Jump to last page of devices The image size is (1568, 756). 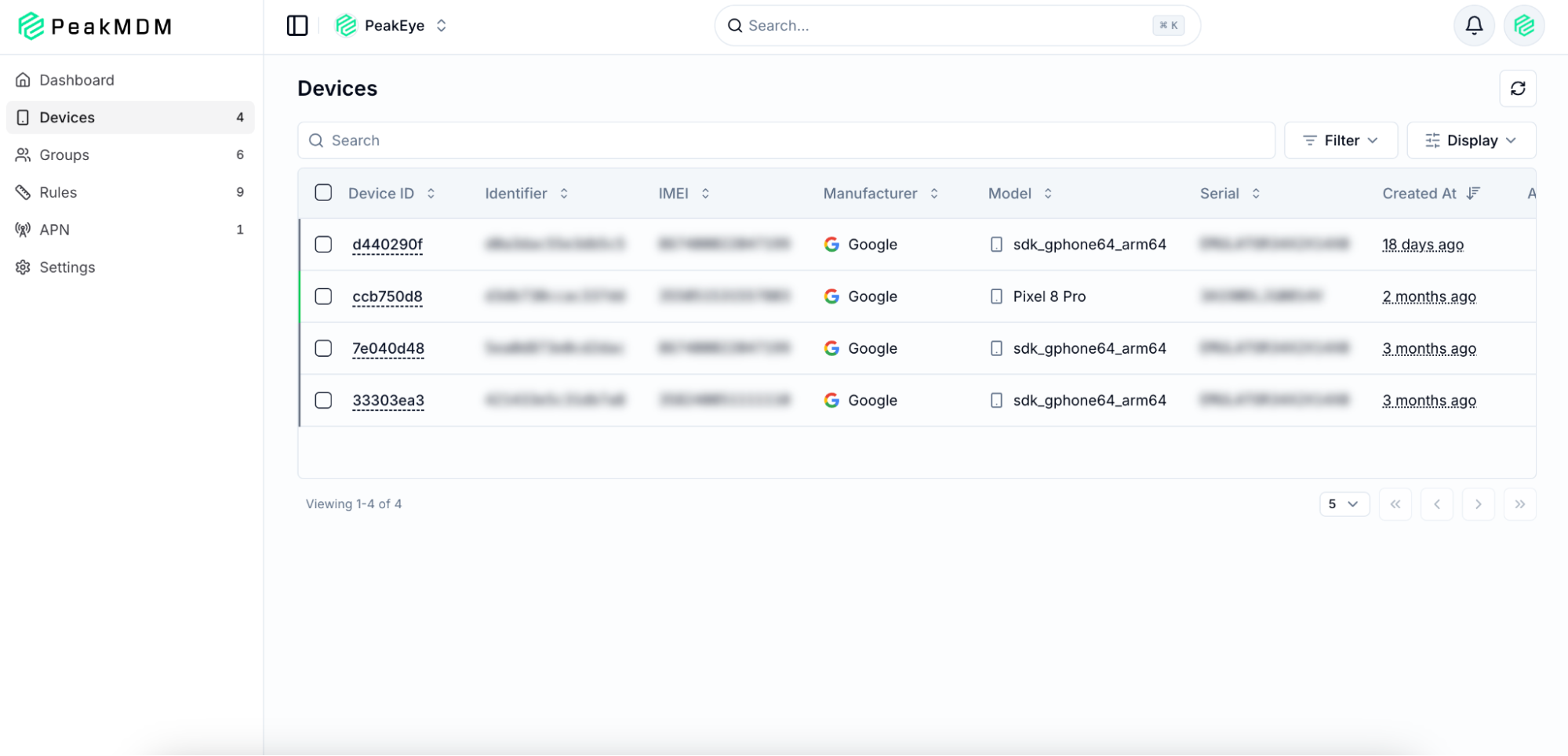(1519, 504)
